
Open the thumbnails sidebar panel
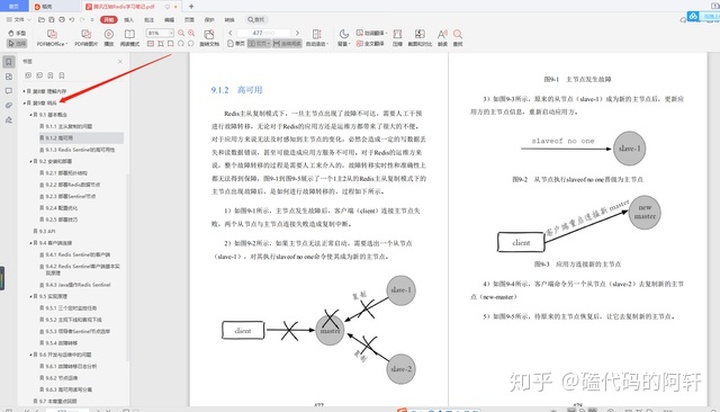click(x=9, y=77)
